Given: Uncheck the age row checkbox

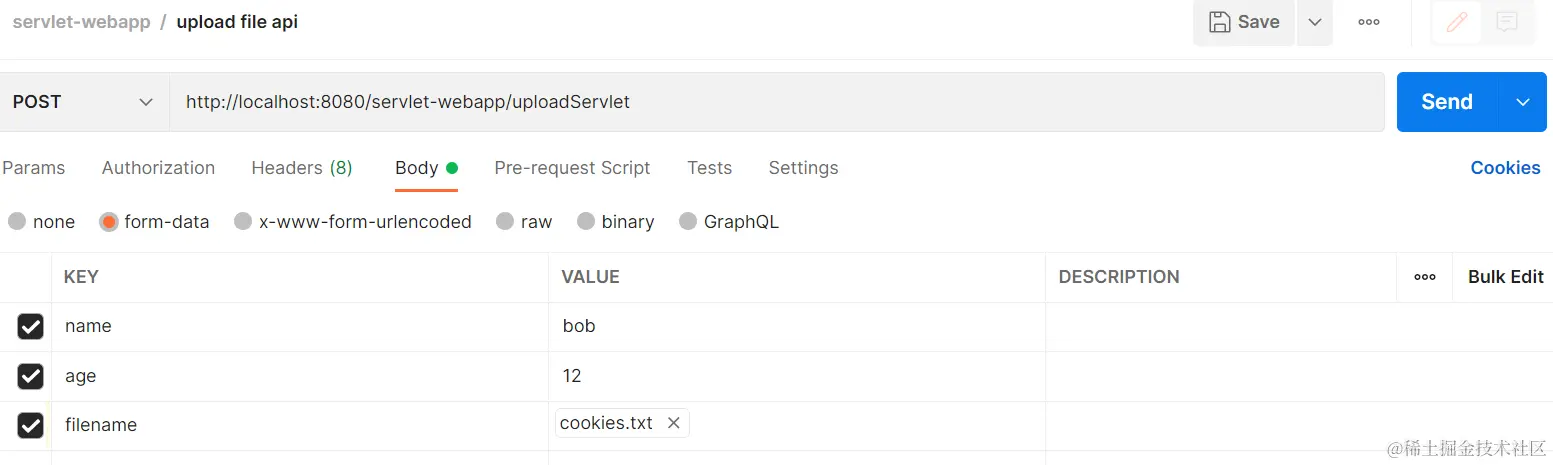Looking at the screenshot, I should 31,376.
